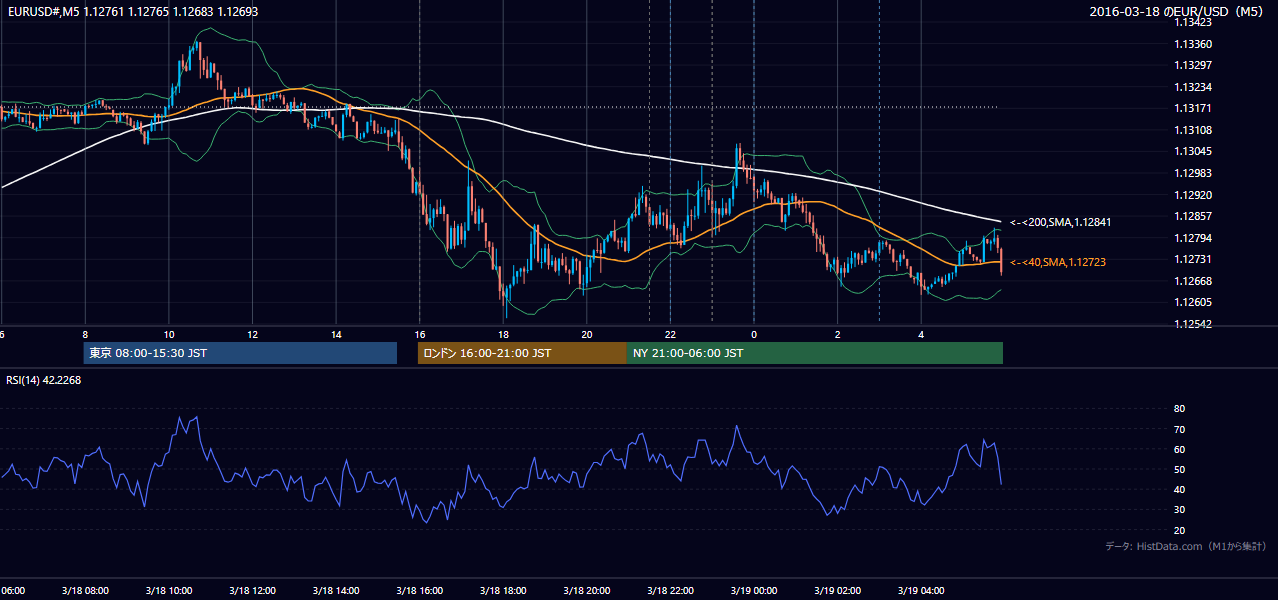
Task: Click hour tick 8 under the price chart
Action: click(85, 335)
